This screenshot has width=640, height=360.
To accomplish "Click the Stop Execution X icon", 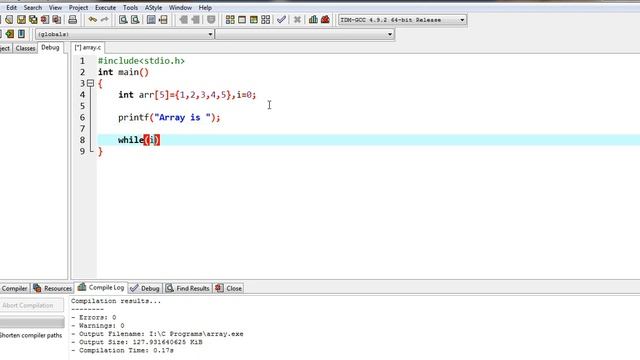I will coord(297,20).
